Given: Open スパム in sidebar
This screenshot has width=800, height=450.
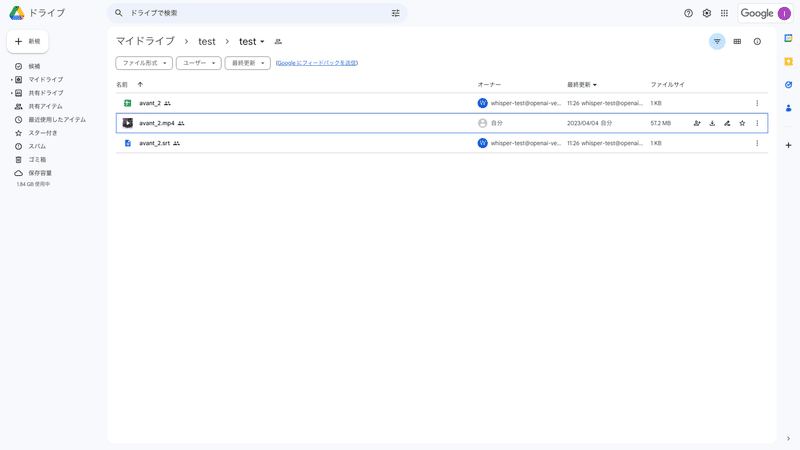Looking at the screenshot, I should click(x=37, y=146).
